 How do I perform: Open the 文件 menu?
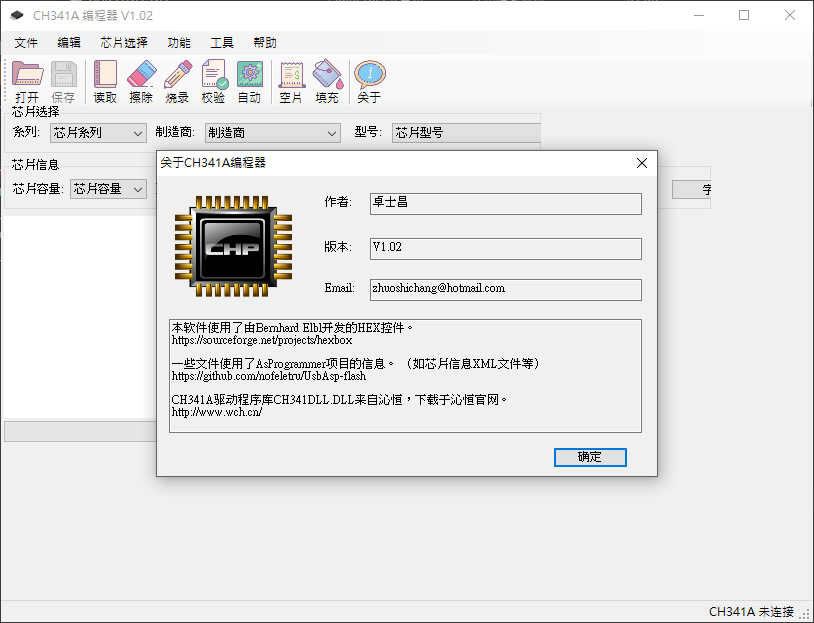[x=26, y=43]
